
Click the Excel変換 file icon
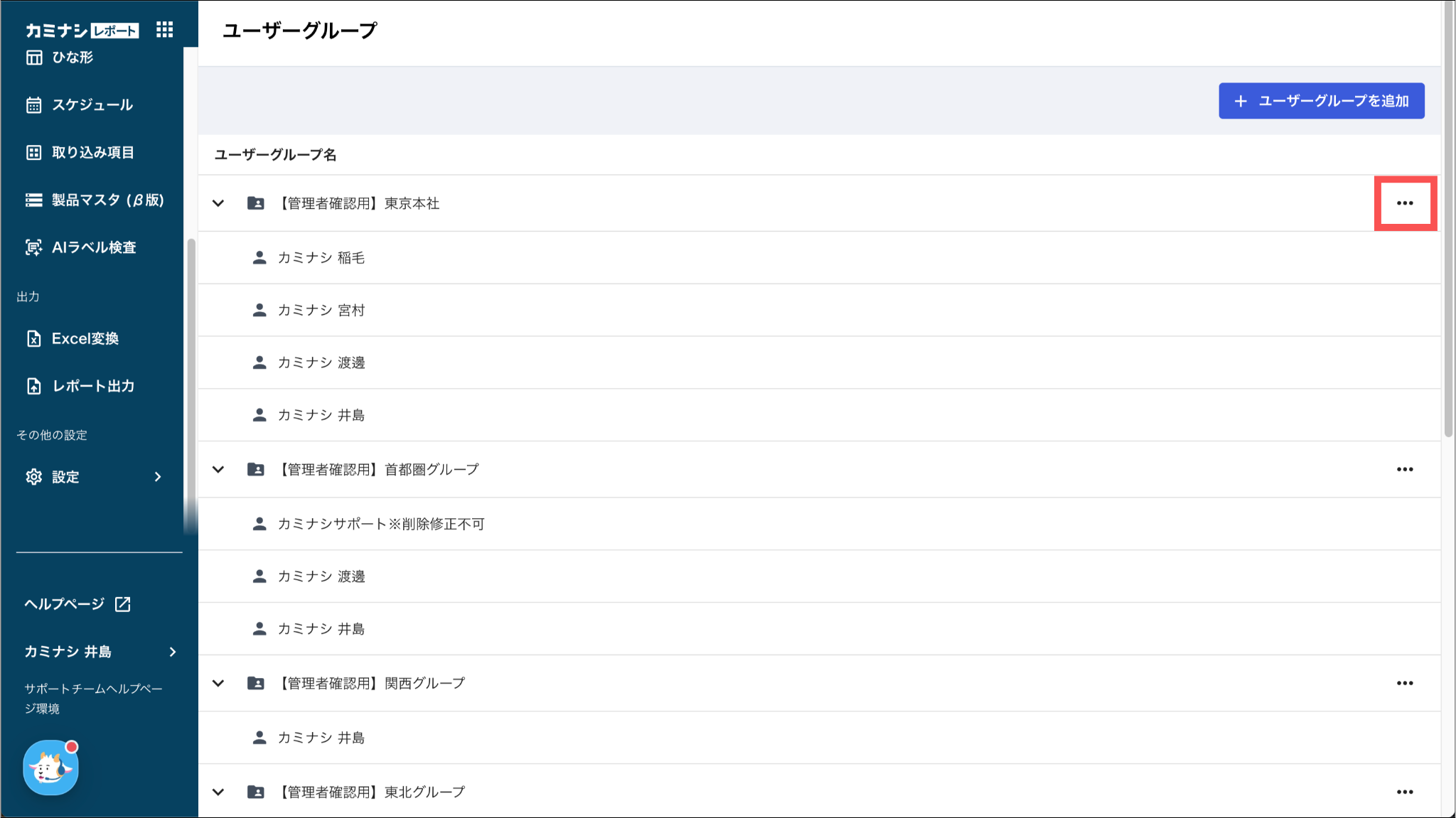pos(34,339)
